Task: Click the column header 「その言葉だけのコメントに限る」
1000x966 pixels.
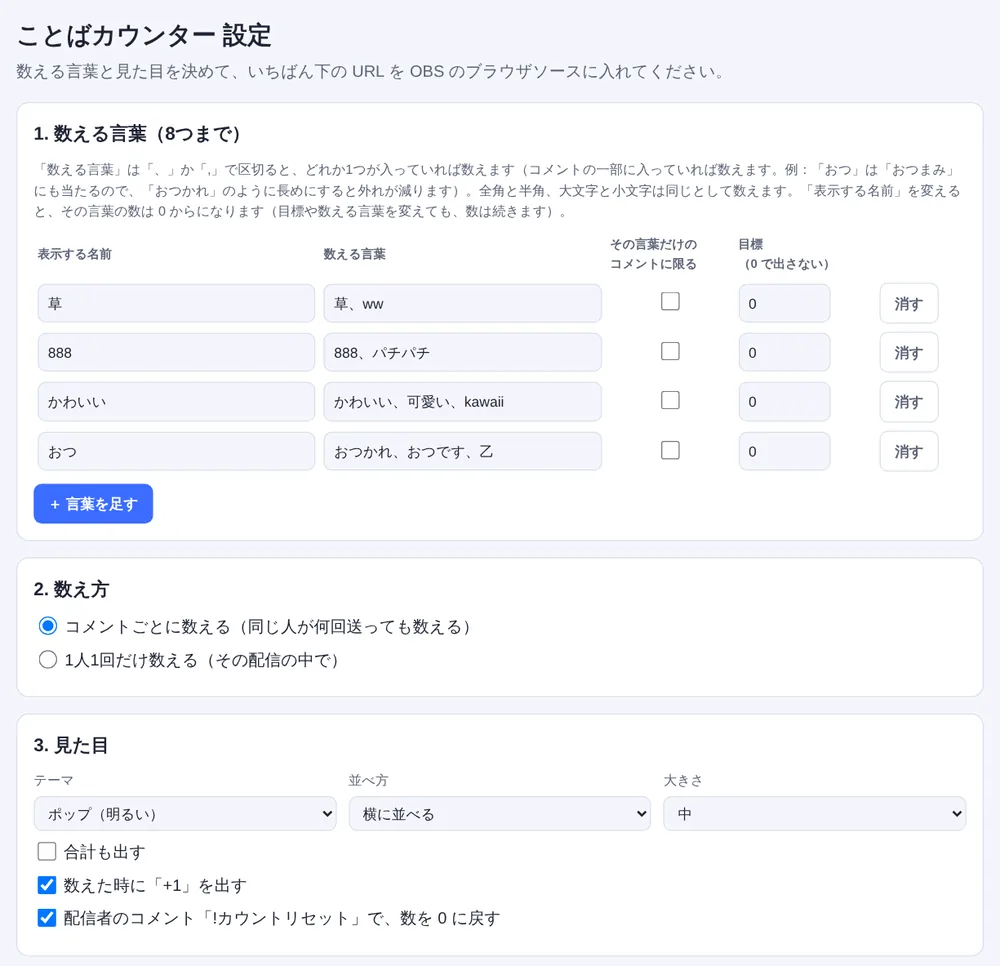Action: (x=654, y=254)
